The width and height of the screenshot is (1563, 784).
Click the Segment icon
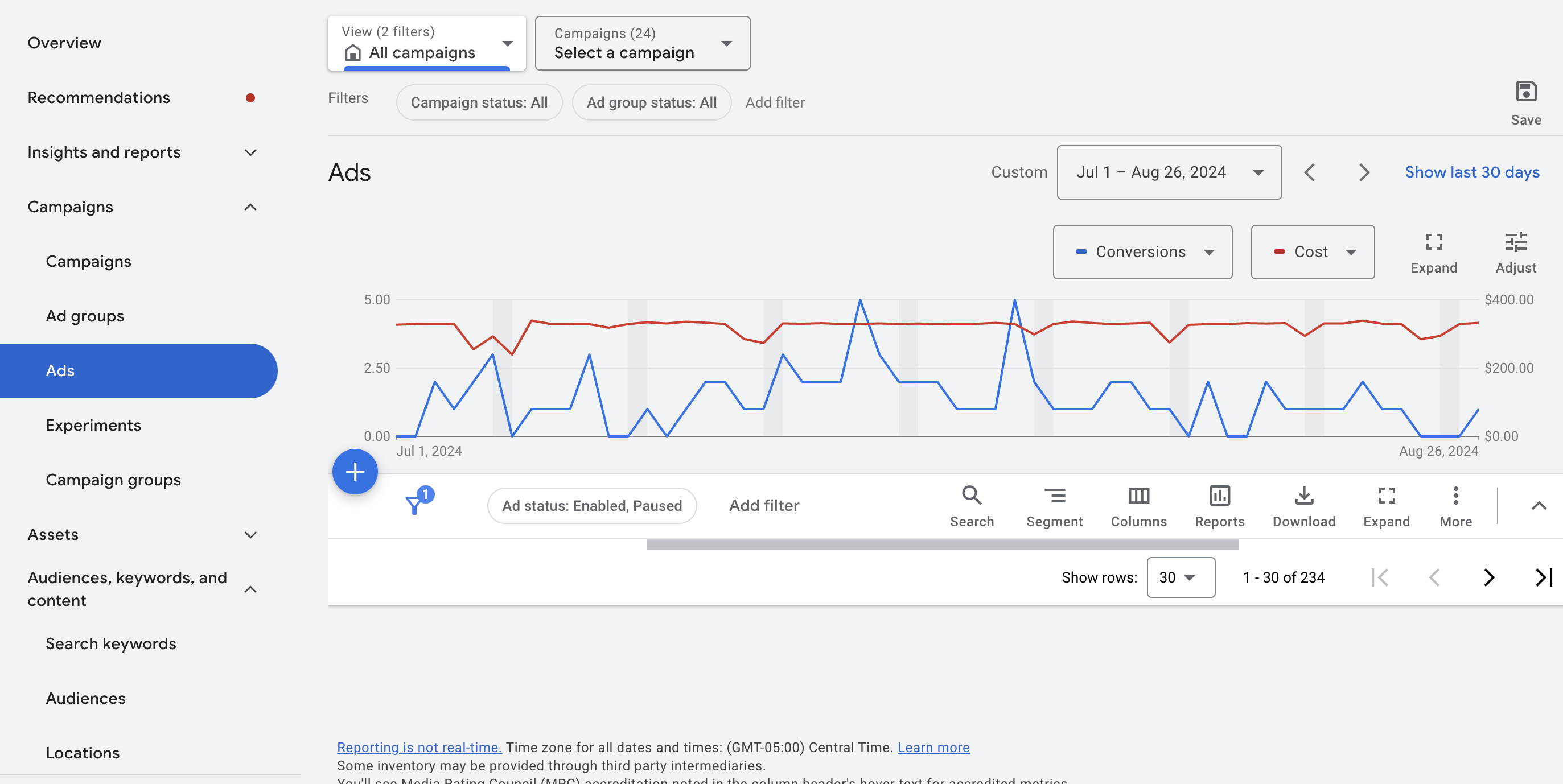1055,496
